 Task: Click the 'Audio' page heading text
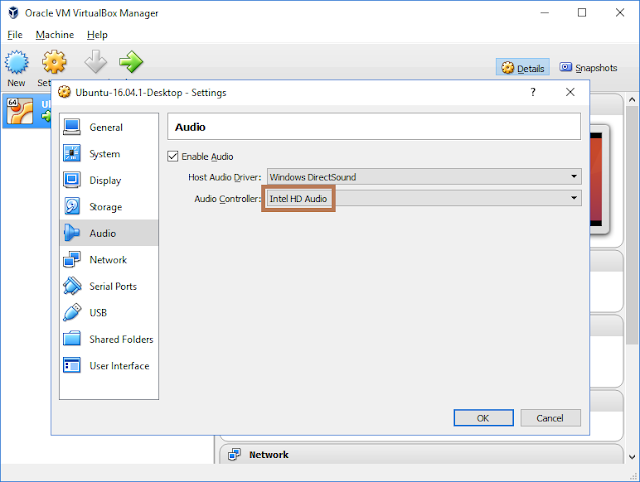pos(190,127)
